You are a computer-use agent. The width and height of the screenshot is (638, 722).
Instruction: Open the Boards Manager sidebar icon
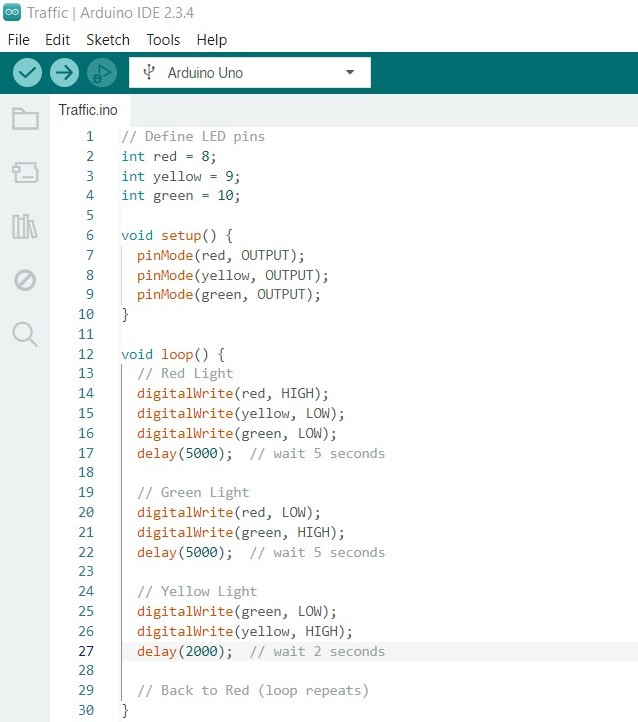tap(25, 173)
